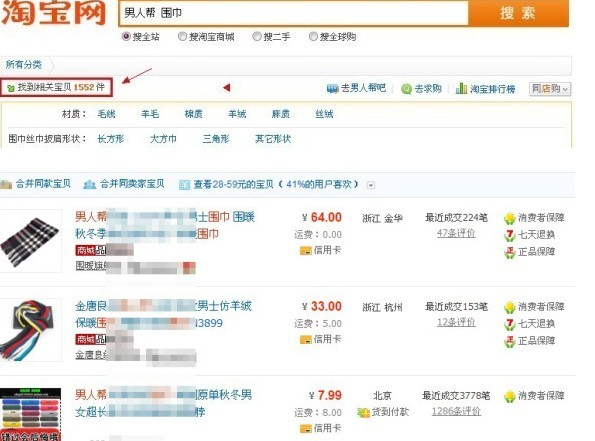Click the orange 搜索 button

click(x=518, y=13)
